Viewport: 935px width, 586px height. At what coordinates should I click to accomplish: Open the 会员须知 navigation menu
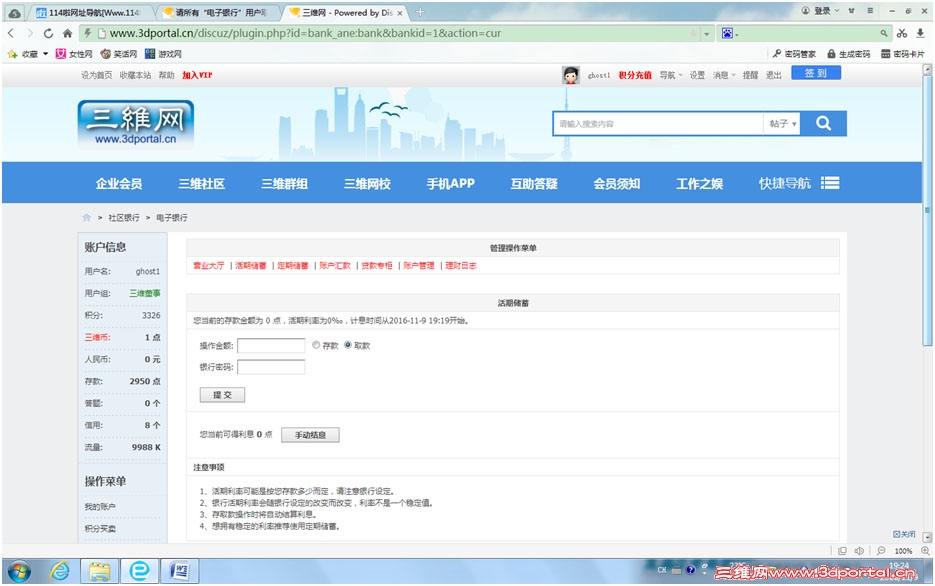coord(617,184)
